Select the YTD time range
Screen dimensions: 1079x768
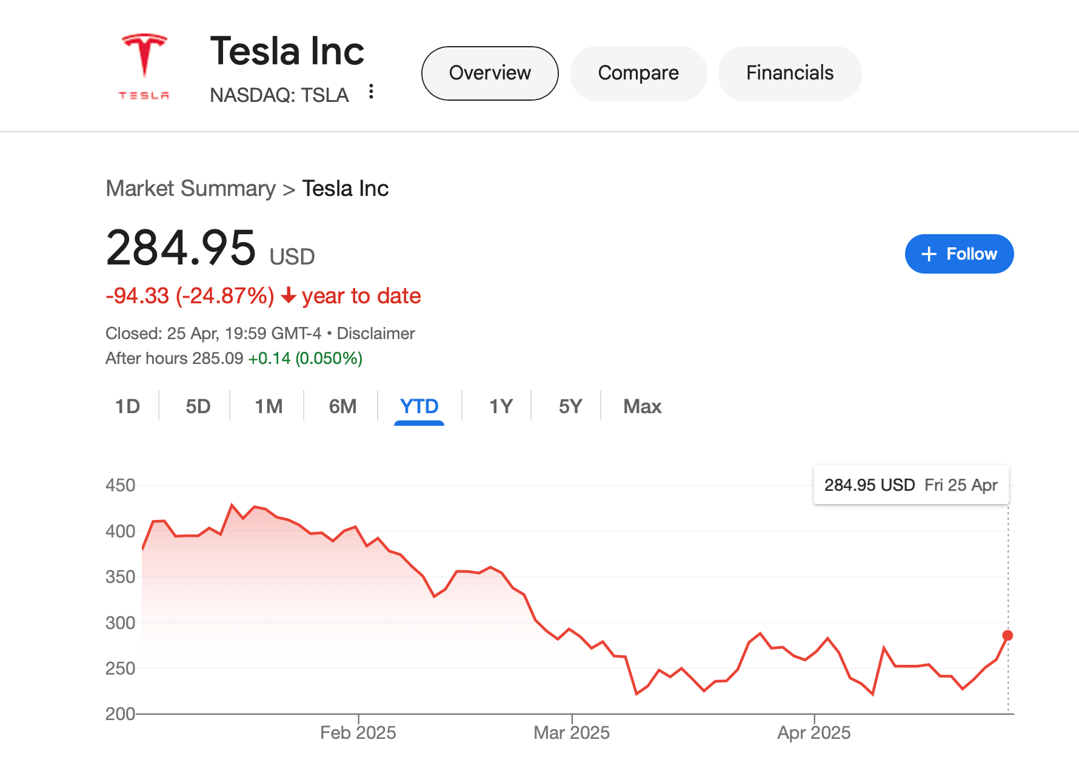tap(419, 406)
